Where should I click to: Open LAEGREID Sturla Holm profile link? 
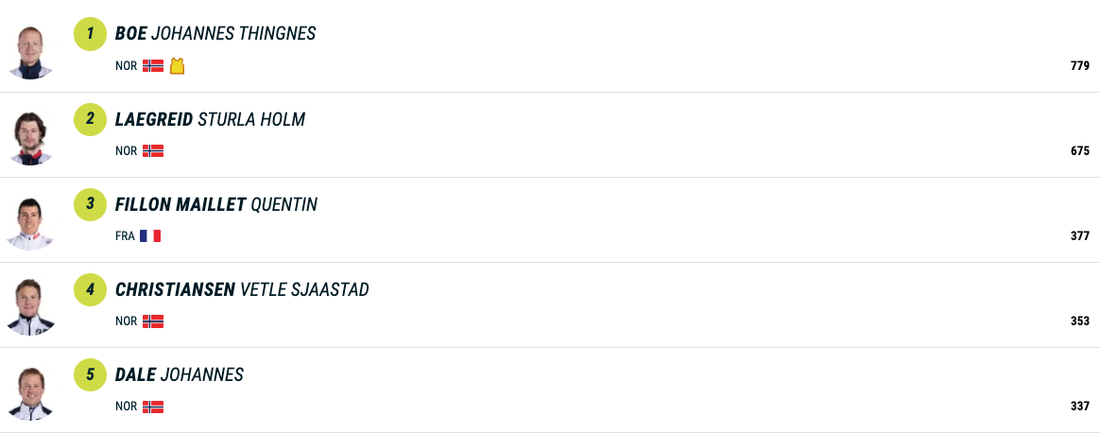pyautogui.click(x=210, y=120)
